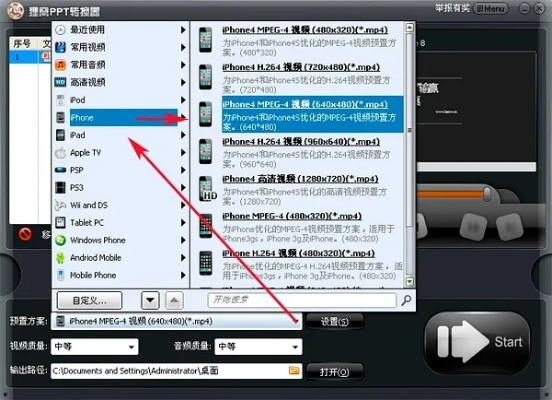The height and width of the screenshot is (400, 552).
Task: Expand submenu arrow for Apple TV
Action: tap(183, 153)
